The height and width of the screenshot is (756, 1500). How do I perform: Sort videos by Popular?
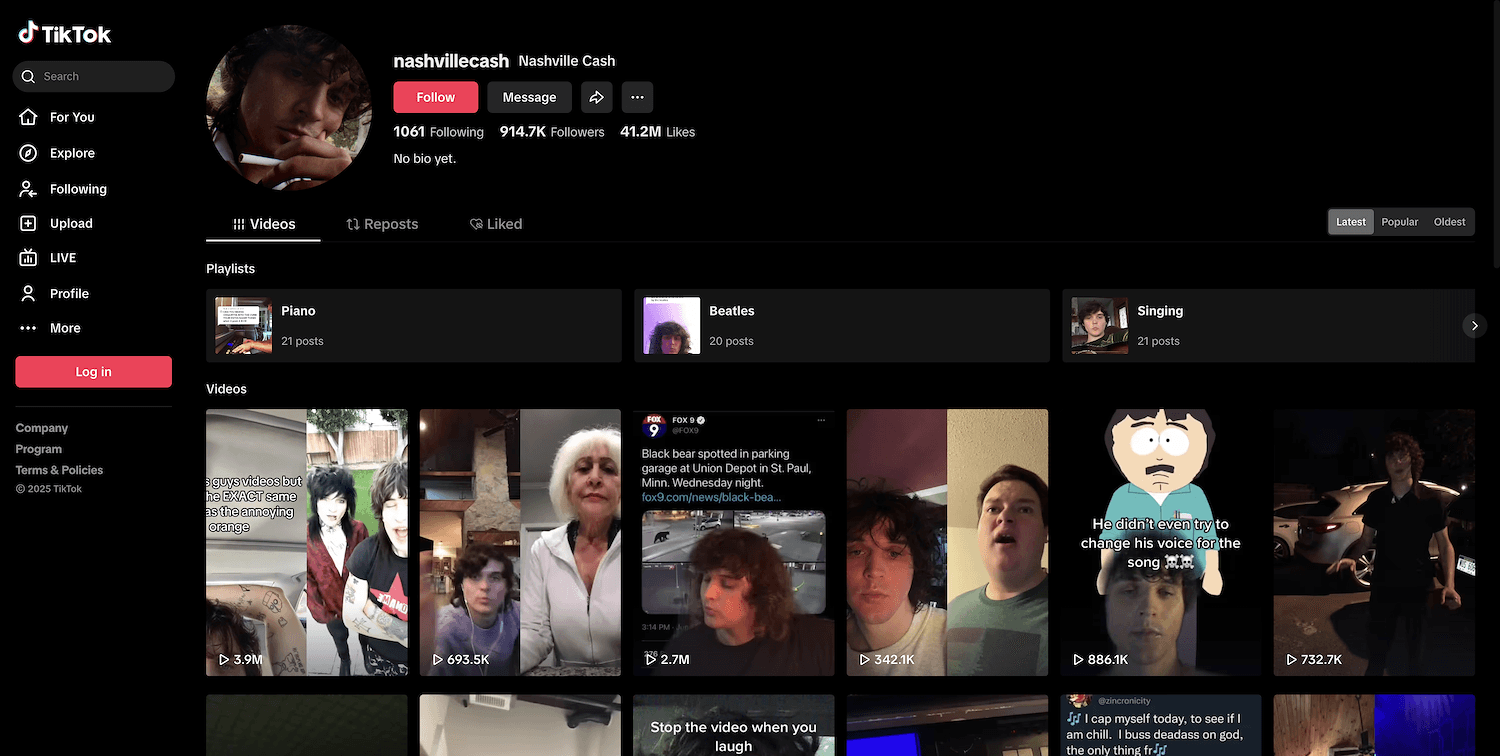tap(1399, 222)
